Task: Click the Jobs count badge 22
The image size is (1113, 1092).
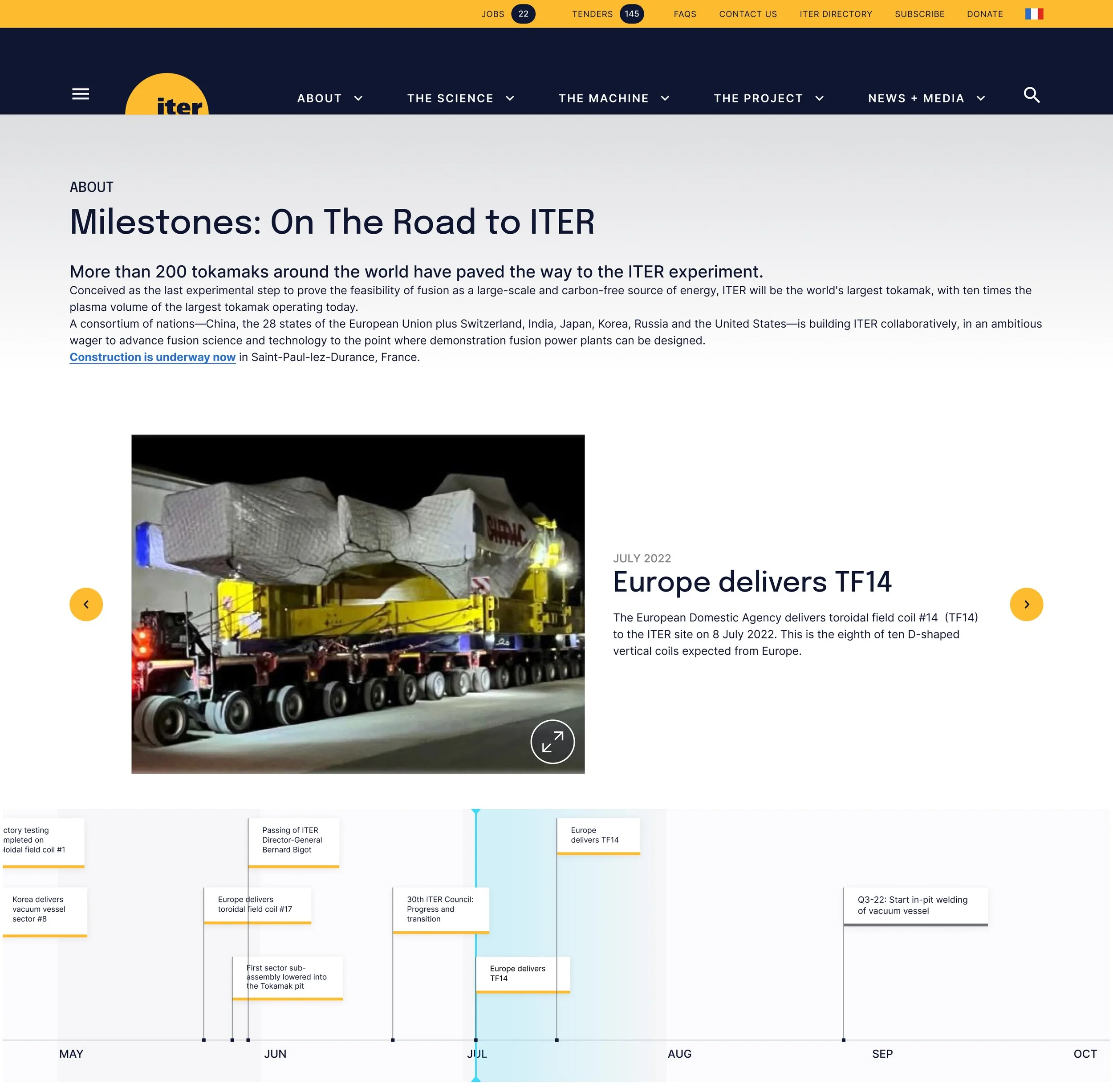Action: 523,14
